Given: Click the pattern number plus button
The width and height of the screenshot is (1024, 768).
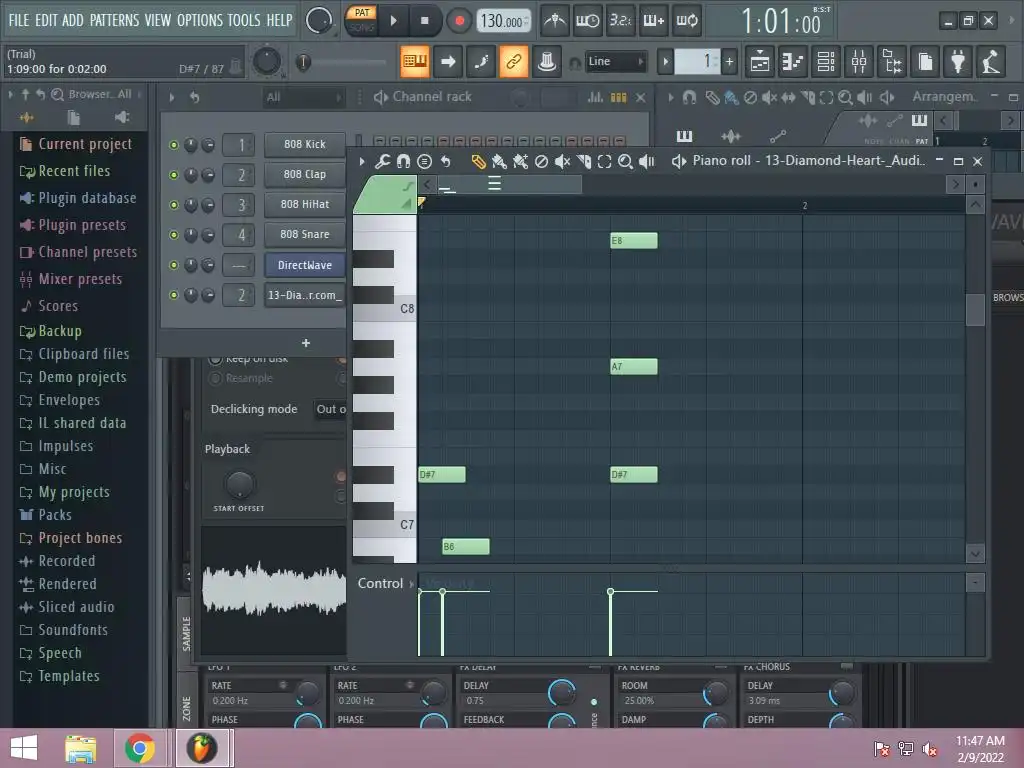Looking at the screenshot, I should tap(729, 62).
